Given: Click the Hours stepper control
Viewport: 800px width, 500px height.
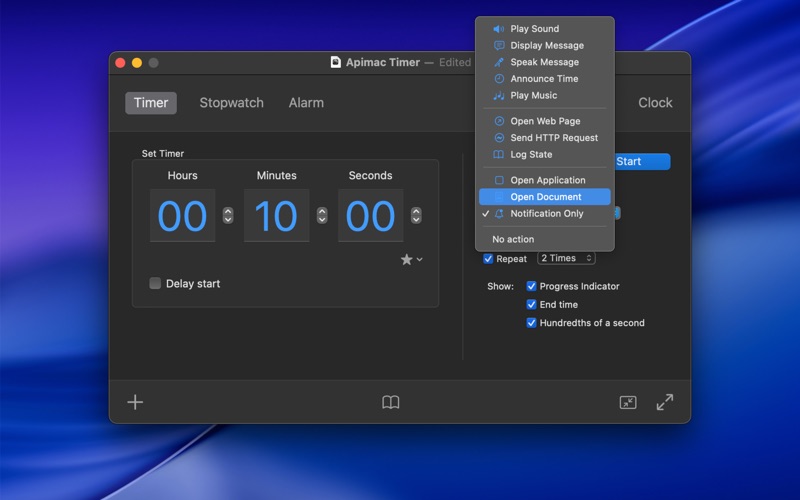Looking at the screenshot, I should tap(228, 215).
